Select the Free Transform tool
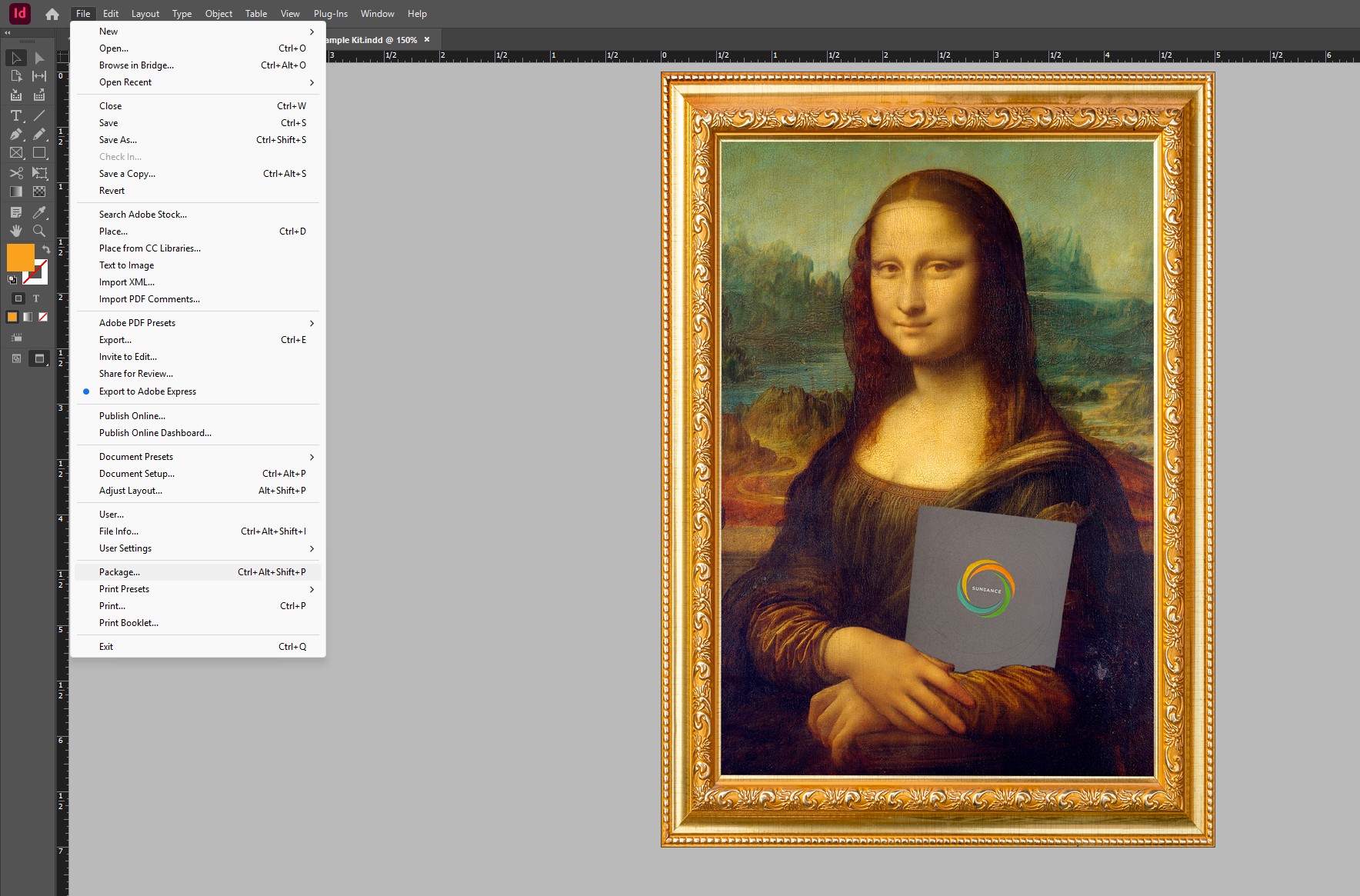The height and width of the screenshot is (896, 1360). (x=39, y=173)
